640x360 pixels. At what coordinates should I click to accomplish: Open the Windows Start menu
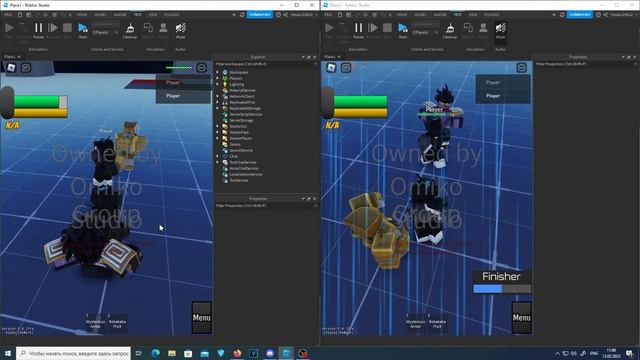(8, 353)
